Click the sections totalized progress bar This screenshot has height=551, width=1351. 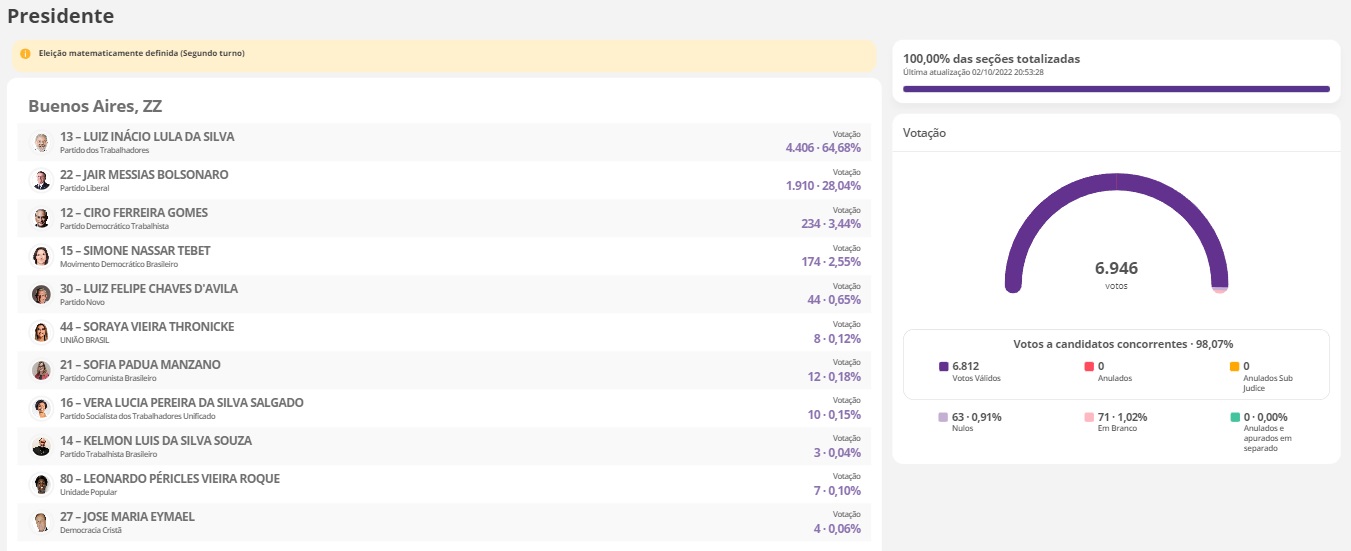(1116, 89)
